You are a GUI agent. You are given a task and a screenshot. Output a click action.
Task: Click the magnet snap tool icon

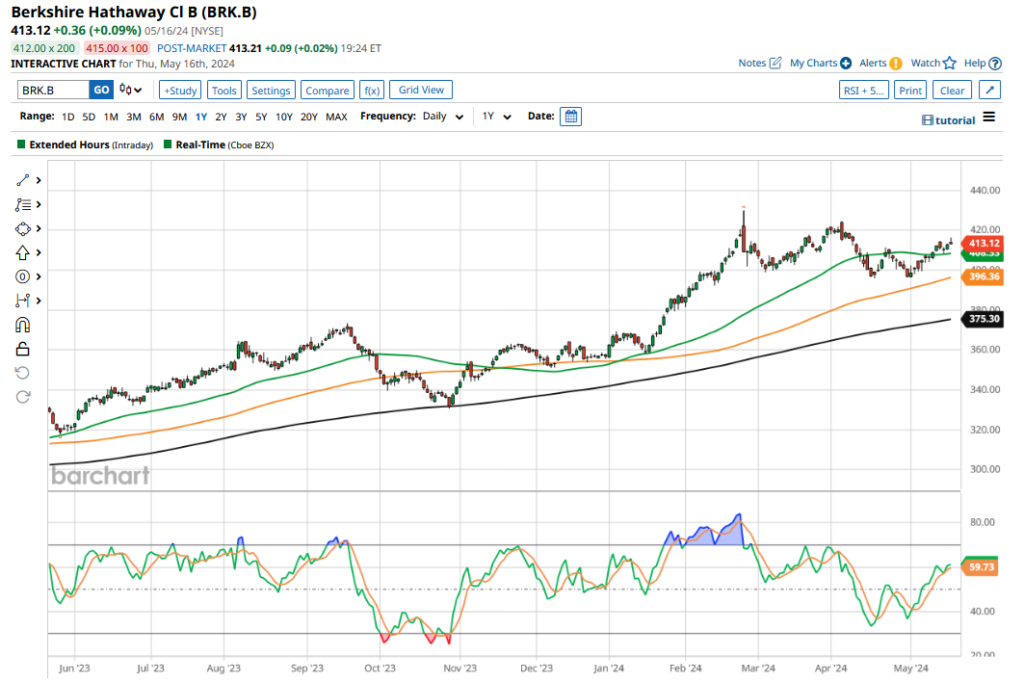[x=23, y=324]
